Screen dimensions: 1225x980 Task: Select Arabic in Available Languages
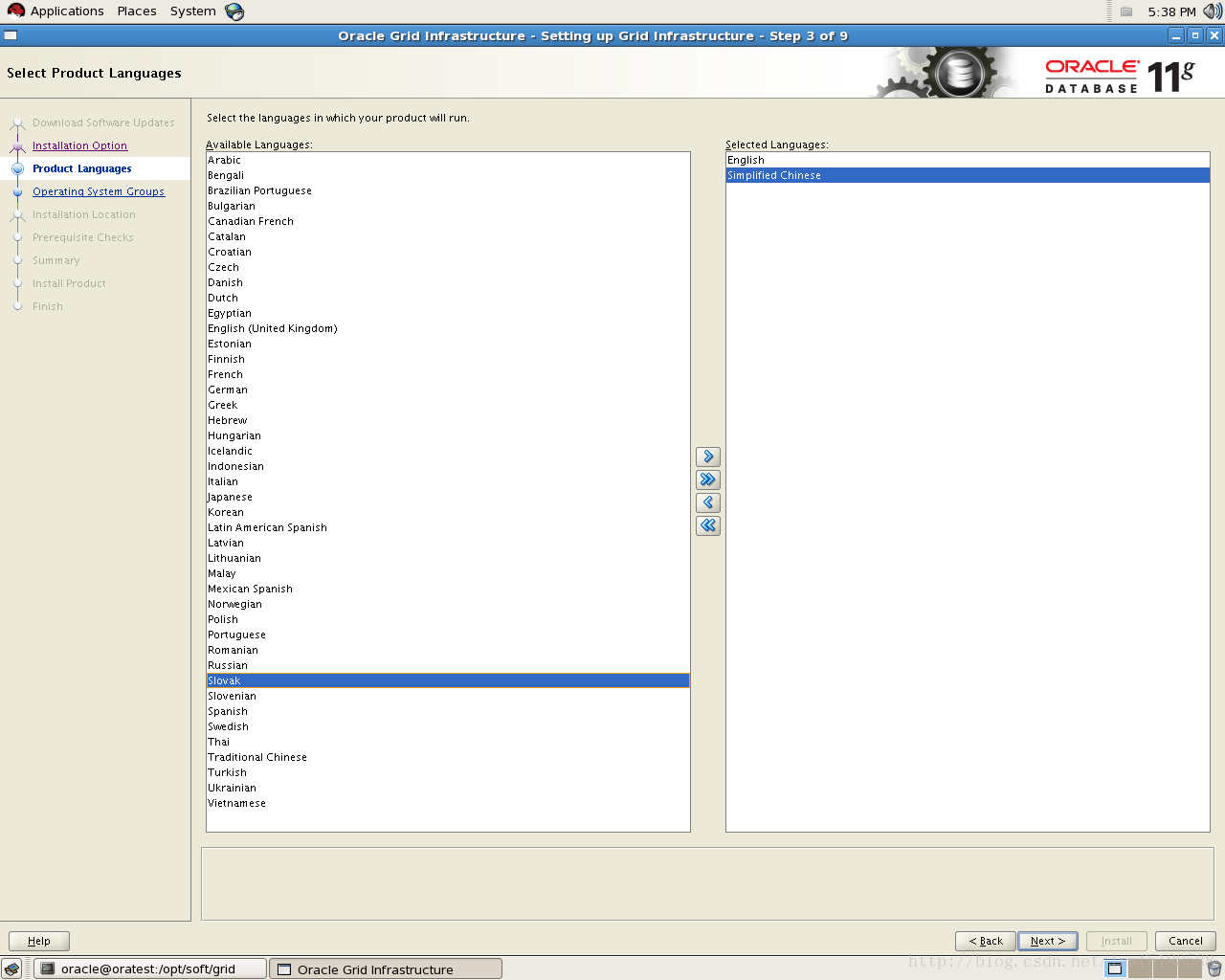click(448, 160)
